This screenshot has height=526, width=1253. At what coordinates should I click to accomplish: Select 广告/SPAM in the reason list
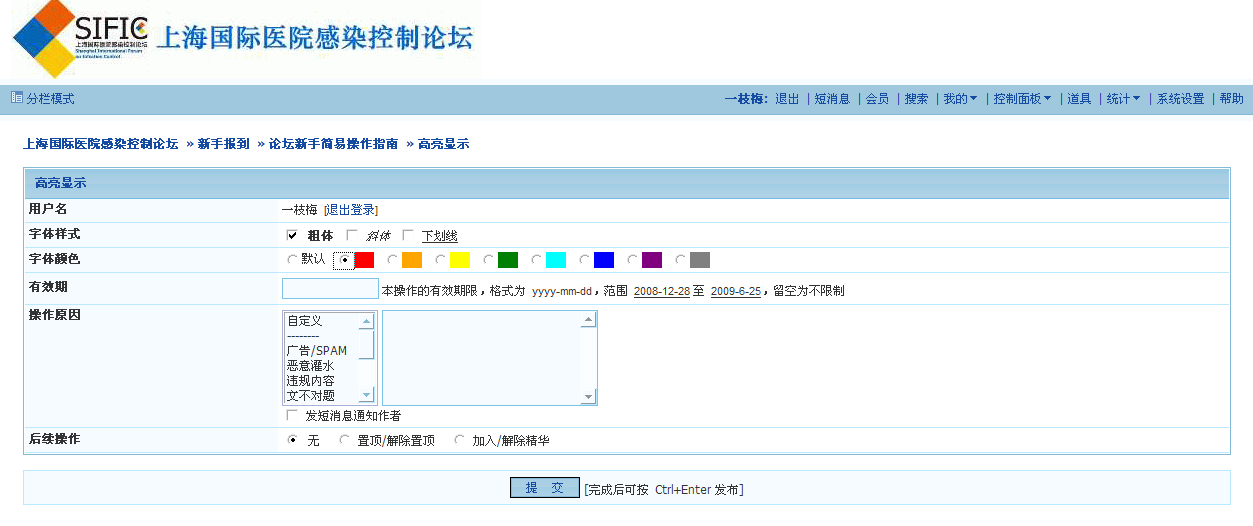(317, 351)
